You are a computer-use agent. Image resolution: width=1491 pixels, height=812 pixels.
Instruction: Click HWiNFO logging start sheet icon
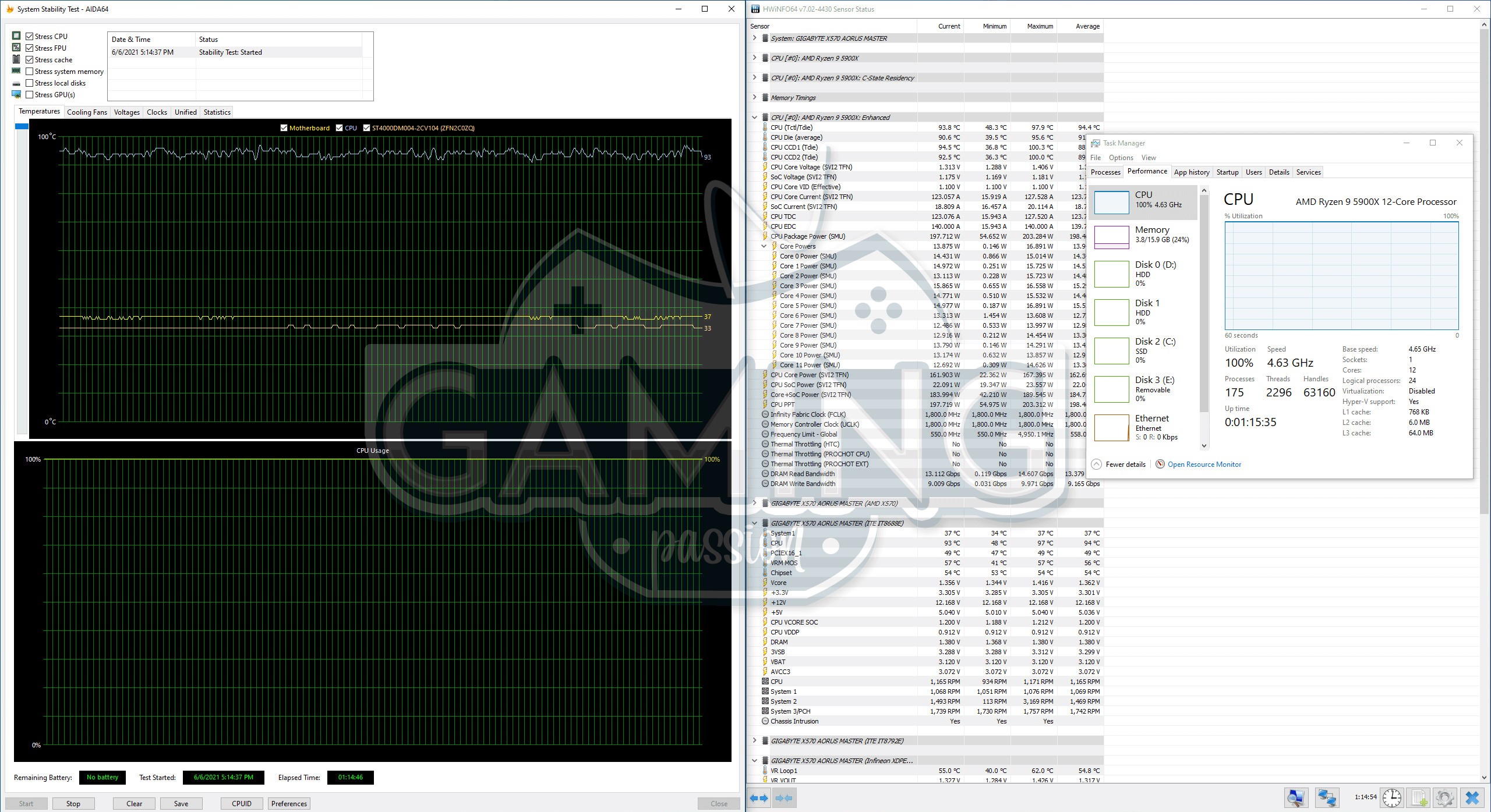[x=1418, y=797]
